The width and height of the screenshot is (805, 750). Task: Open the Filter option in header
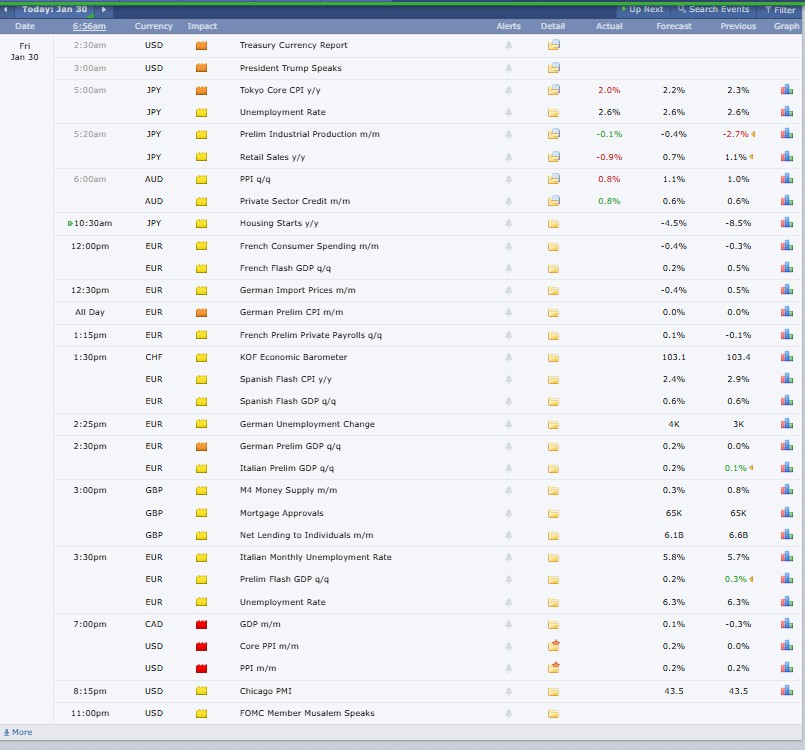tap(780, 9)
